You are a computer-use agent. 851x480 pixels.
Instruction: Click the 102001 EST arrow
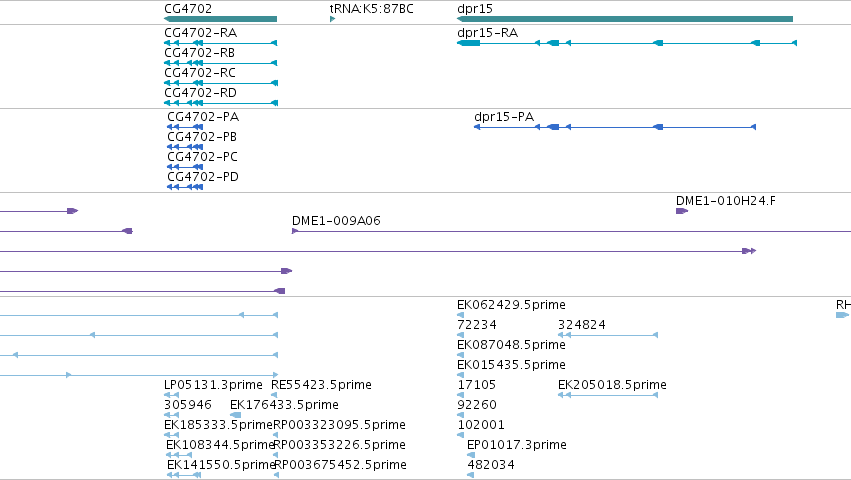click(461, 435)
